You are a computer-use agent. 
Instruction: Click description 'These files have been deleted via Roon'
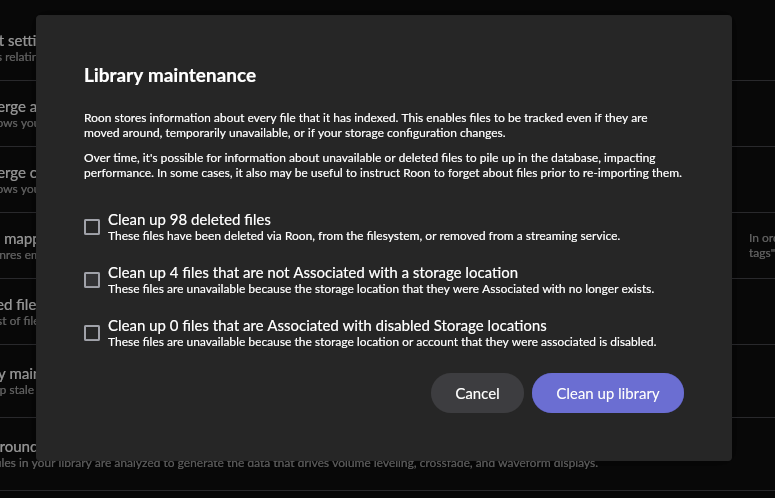tap(364, 236)
